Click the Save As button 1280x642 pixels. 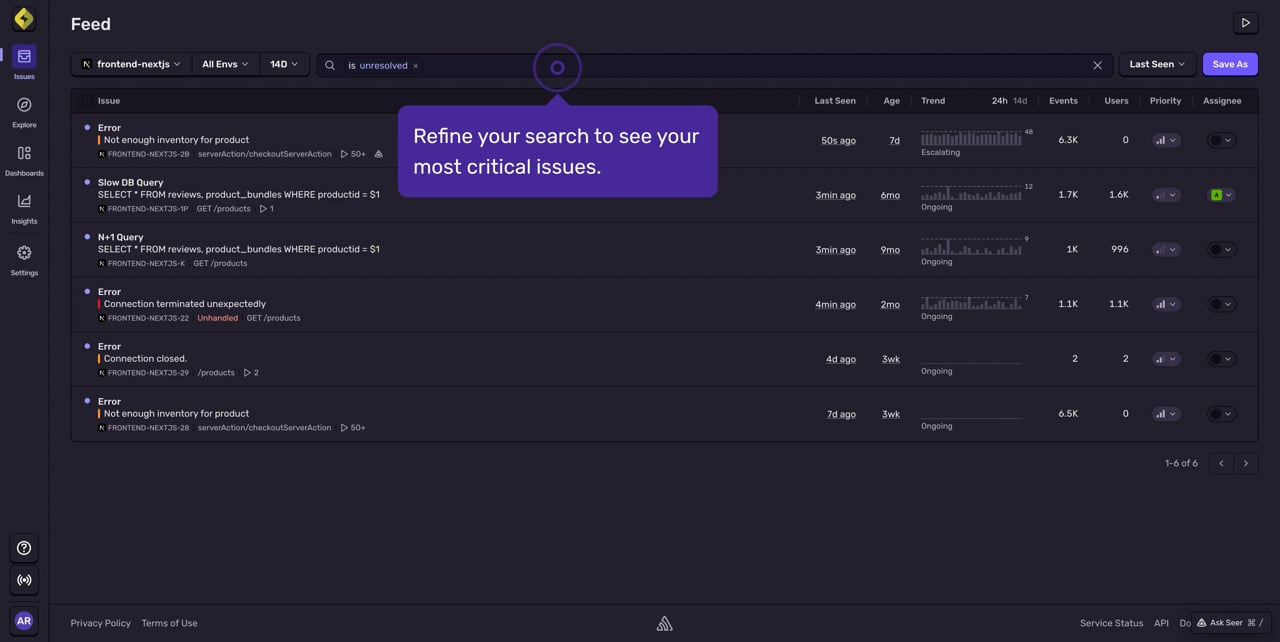click(1230, 64)
